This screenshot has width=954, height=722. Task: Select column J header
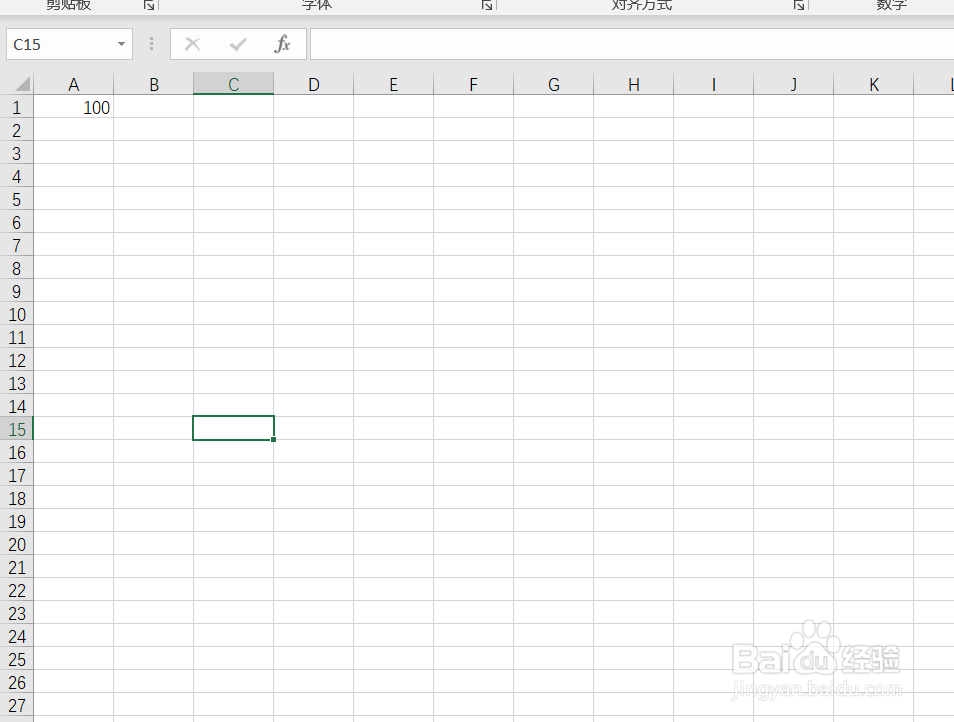coord(793,84)
